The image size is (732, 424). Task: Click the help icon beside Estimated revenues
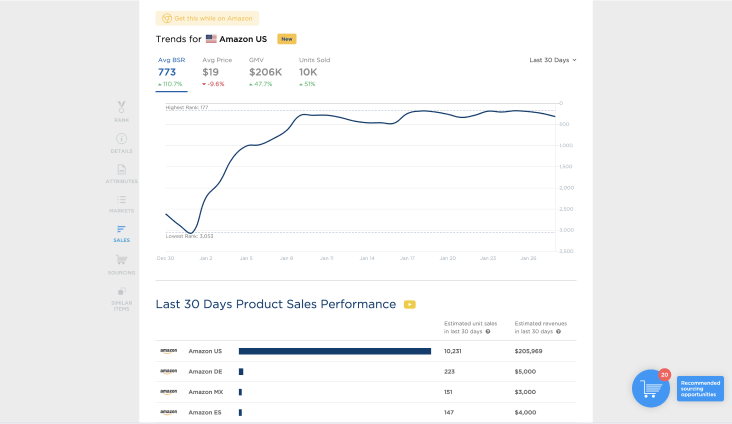pyautogui.click(x=558, y=332)
